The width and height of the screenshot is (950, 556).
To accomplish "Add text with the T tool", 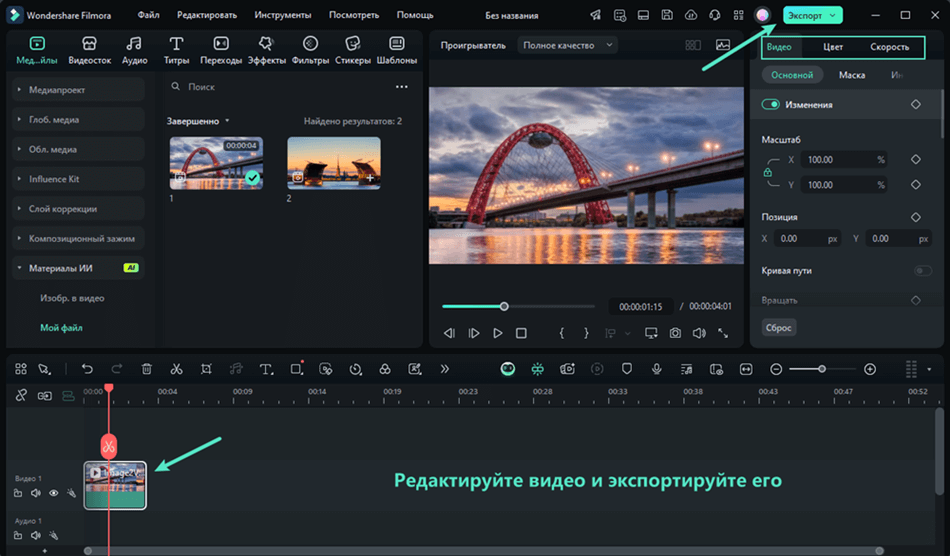I will point(266,369).
